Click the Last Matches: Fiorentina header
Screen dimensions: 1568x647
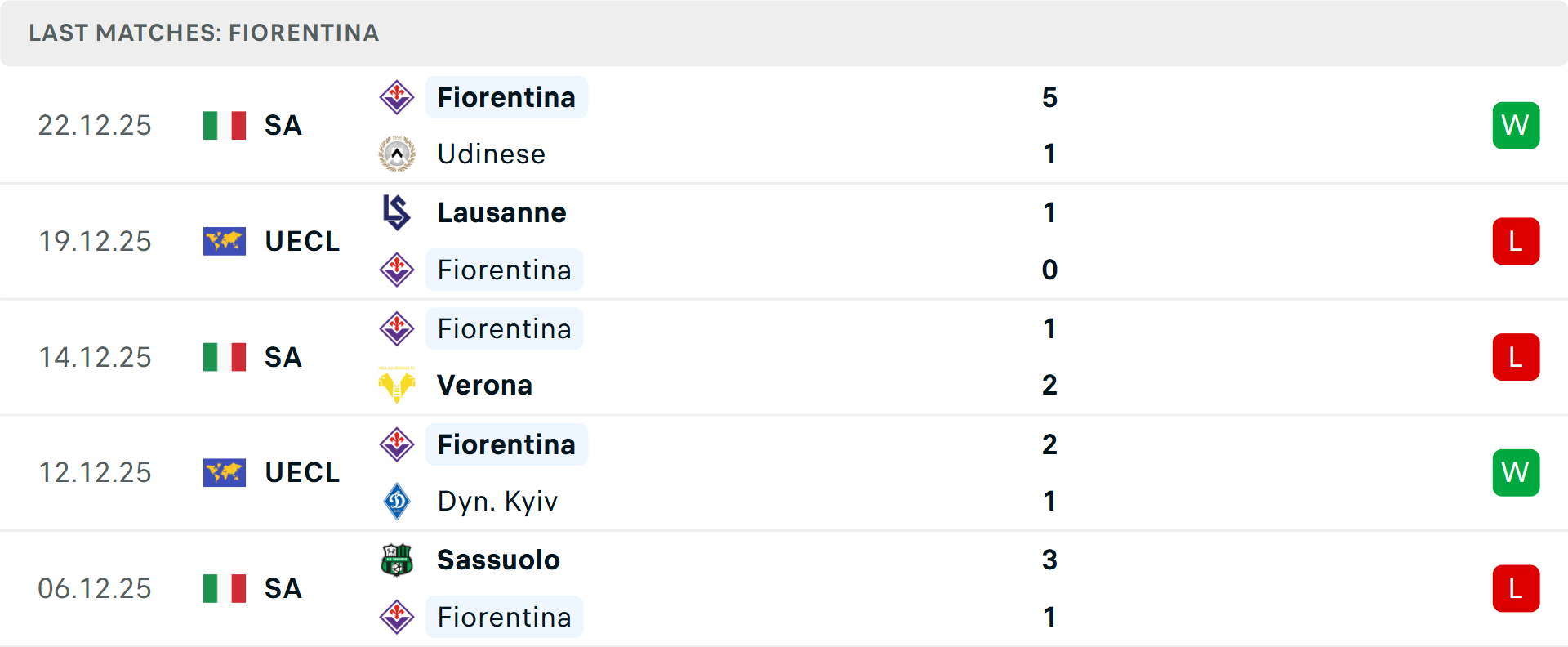[x=203, y=33]
